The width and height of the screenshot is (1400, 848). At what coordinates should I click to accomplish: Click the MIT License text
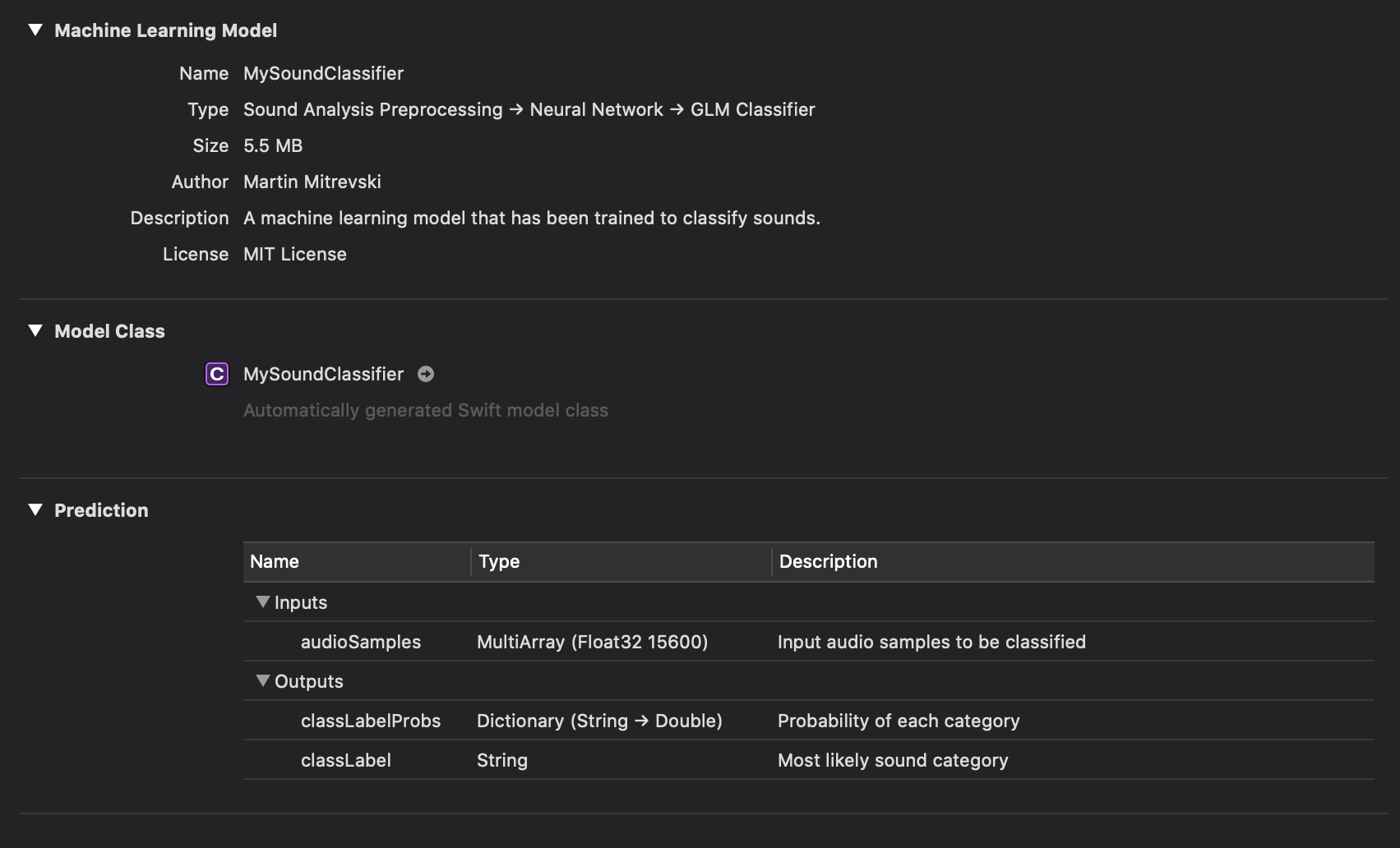[294, 254]
